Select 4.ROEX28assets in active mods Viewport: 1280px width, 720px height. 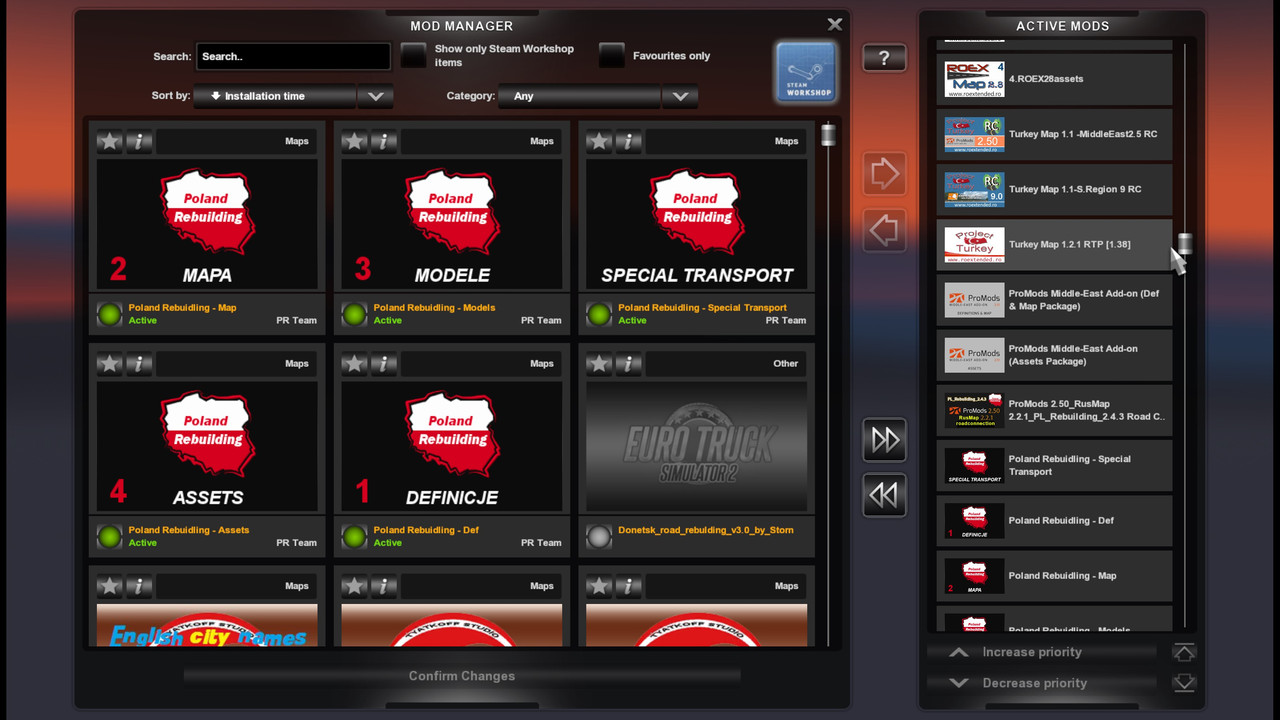pos(1054,79)
